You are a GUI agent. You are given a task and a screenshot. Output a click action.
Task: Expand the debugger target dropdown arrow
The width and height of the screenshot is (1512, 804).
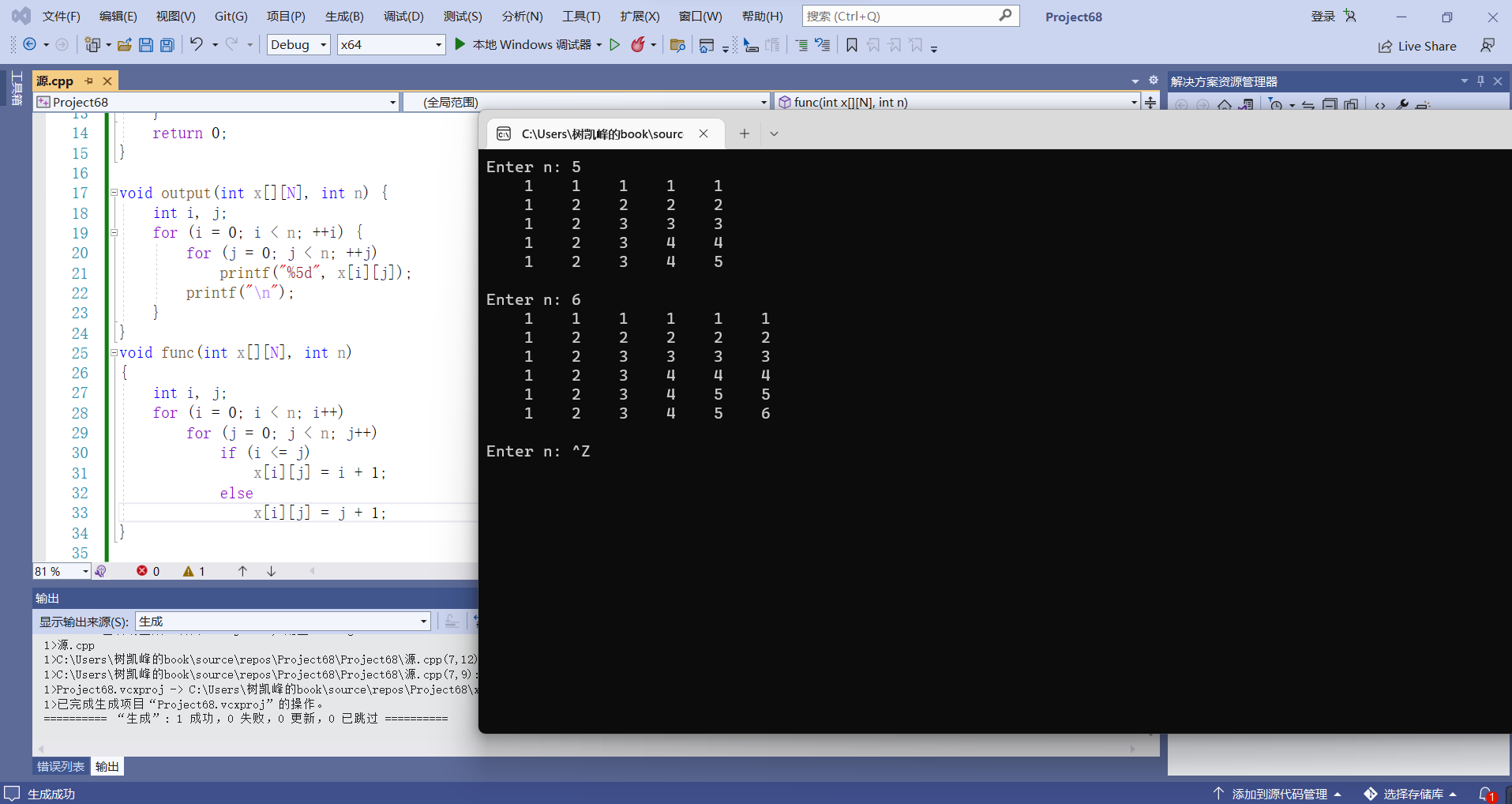click(x=599, y=45)
